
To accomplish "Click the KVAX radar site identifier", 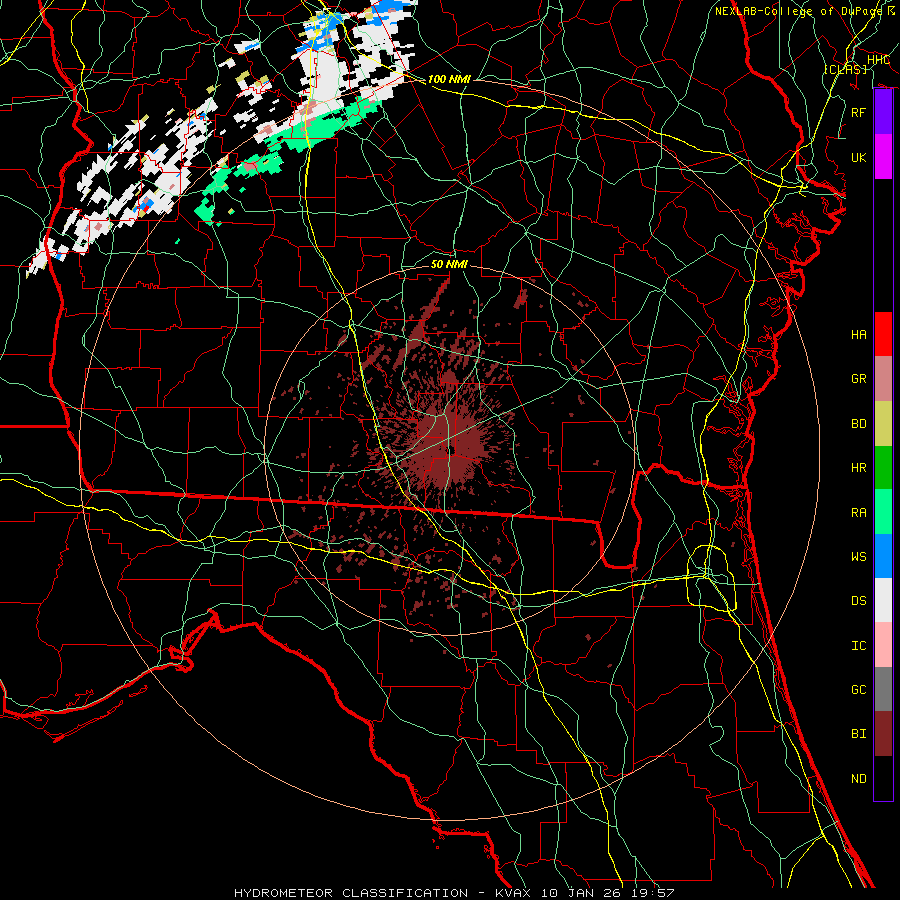I will click(x=513, y=893).
